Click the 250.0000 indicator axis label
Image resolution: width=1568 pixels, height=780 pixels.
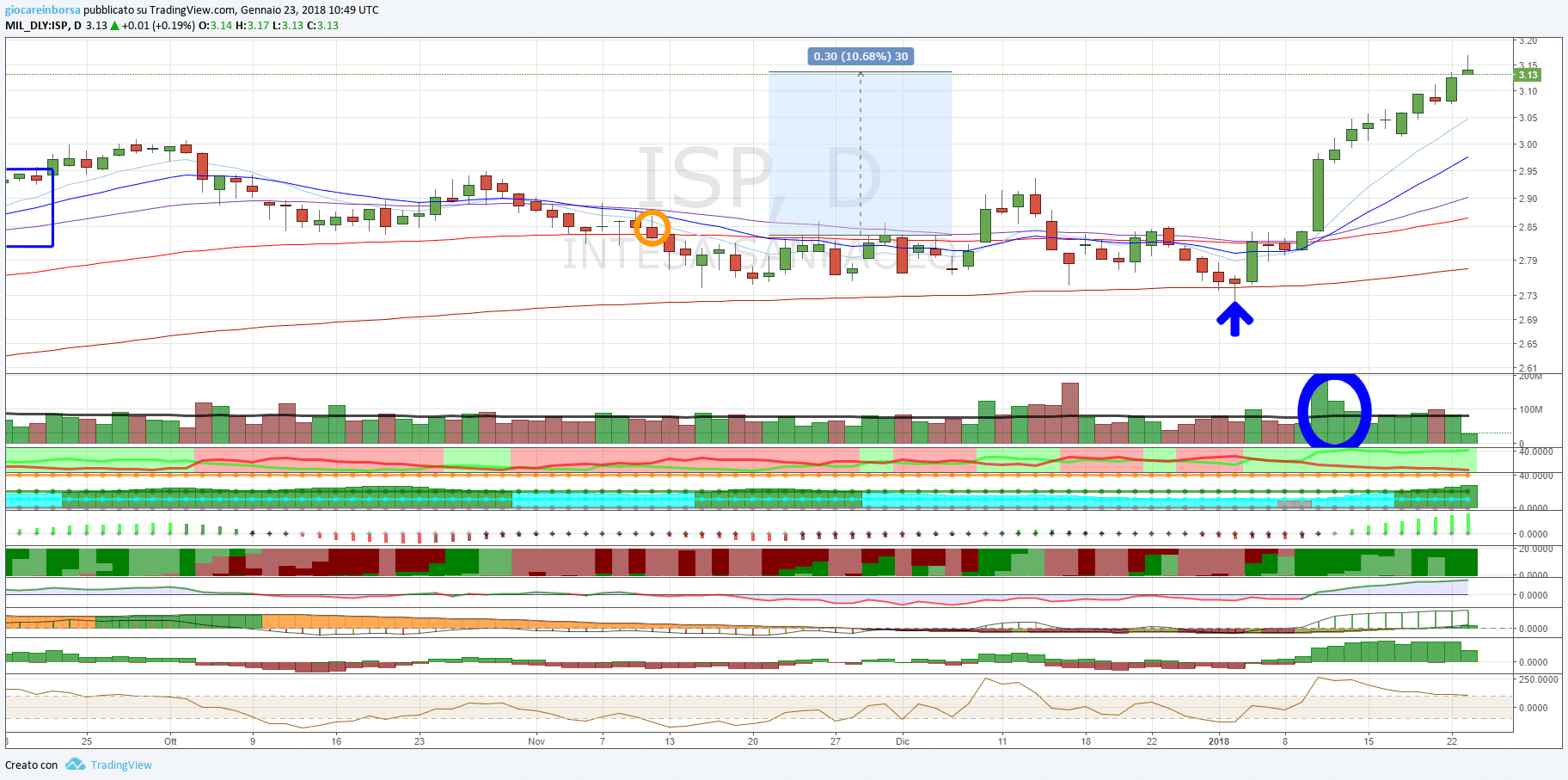click(1539, 679)
